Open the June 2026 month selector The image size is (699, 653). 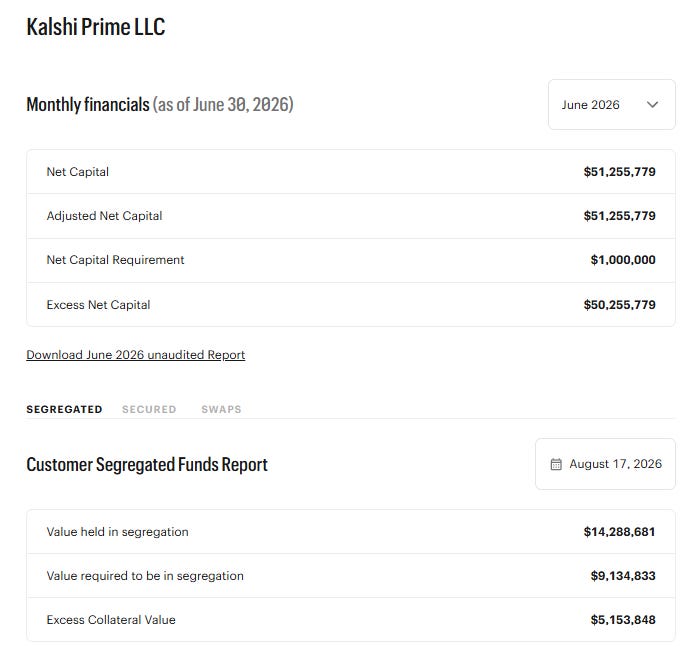point(612,105)
